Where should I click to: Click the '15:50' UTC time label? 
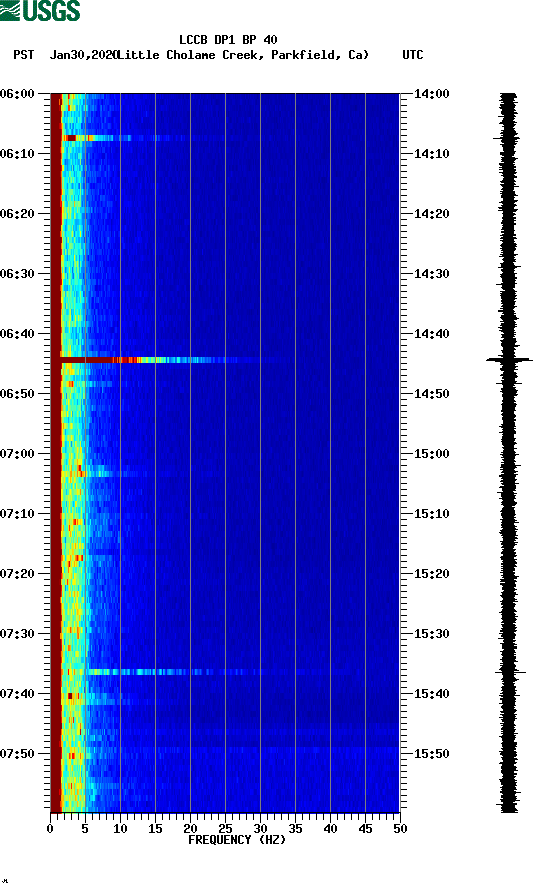(431, 754)
